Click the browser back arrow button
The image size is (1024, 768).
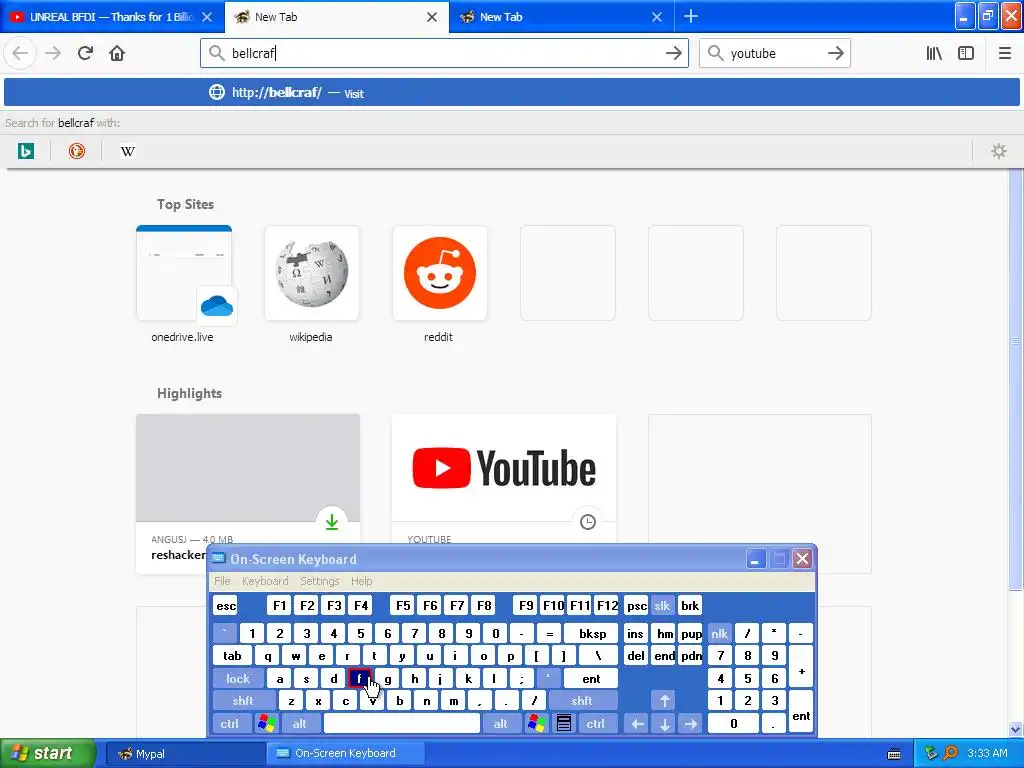[20, 54]
